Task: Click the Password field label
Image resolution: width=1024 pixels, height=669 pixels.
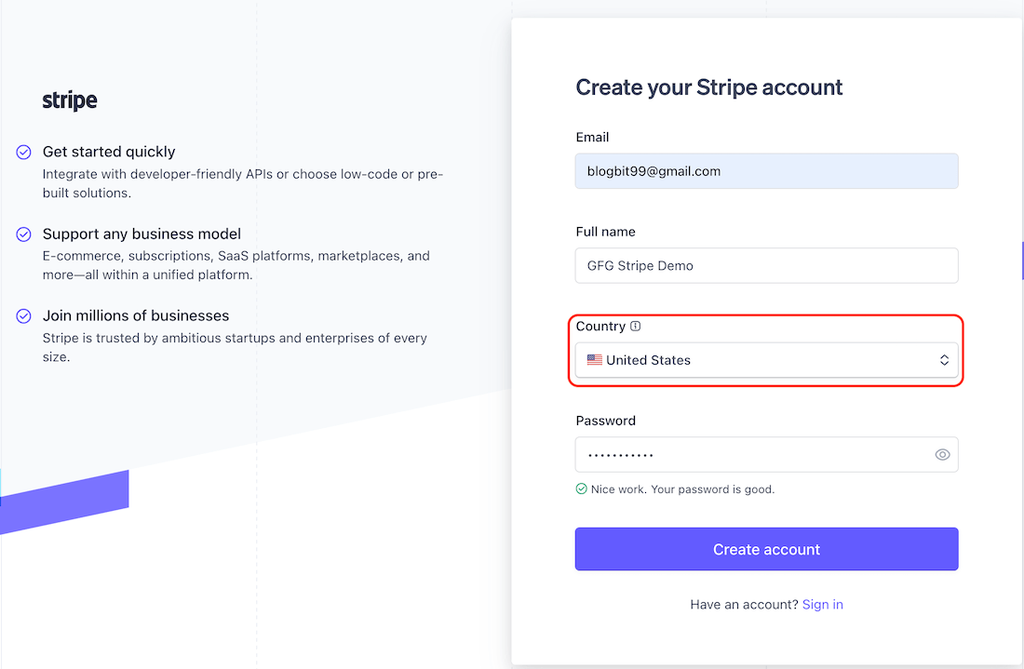Action: [605, 421]
